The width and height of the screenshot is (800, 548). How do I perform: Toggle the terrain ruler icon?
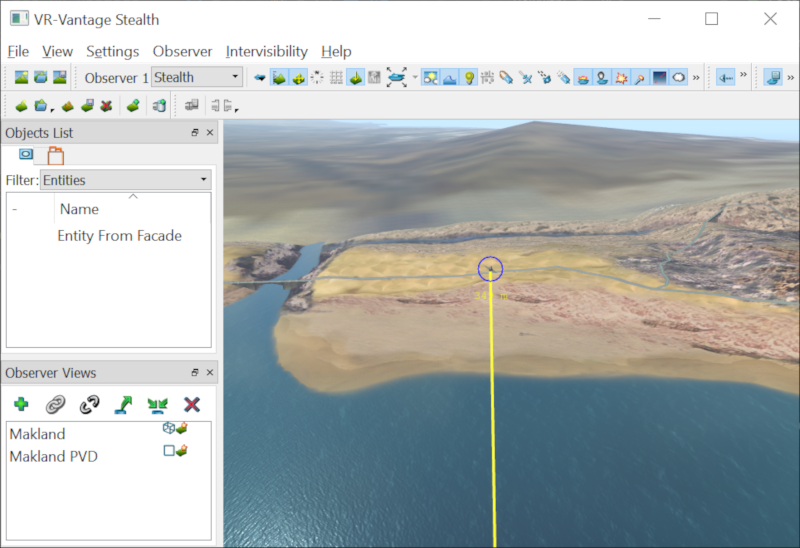coord(279,78)
